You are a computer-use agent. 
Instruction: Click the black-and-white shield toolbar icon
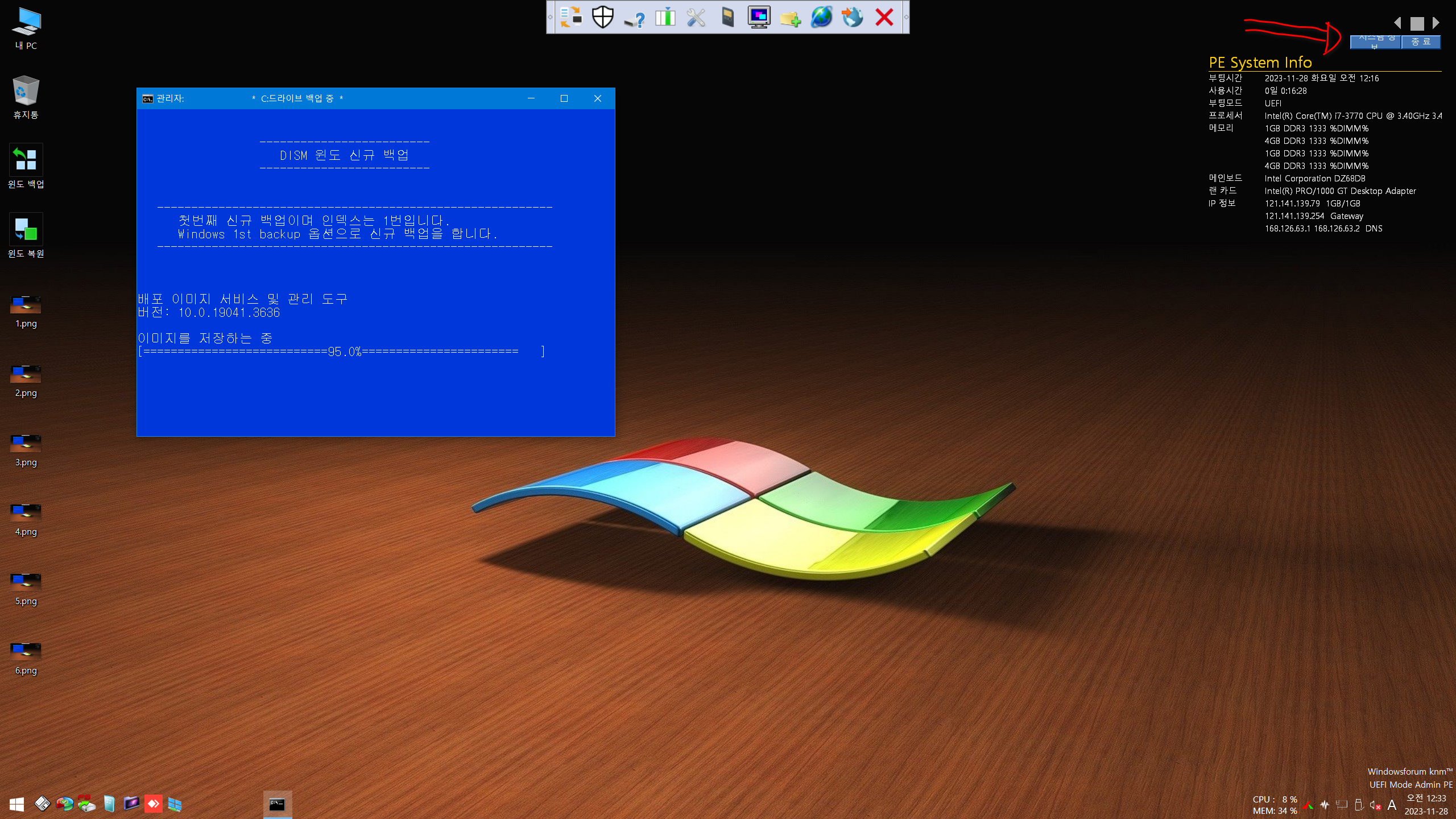603,17
